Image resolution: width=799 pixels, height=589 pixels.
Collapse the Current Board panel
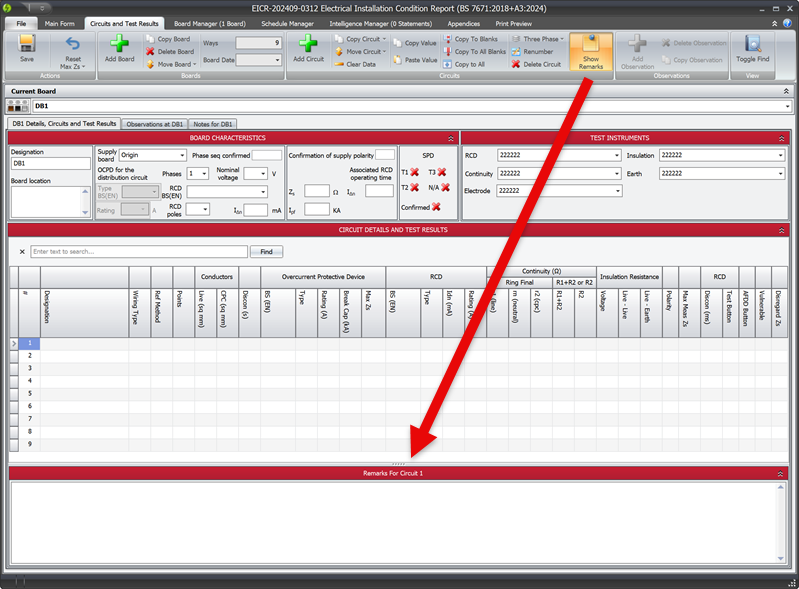point(786,91)
